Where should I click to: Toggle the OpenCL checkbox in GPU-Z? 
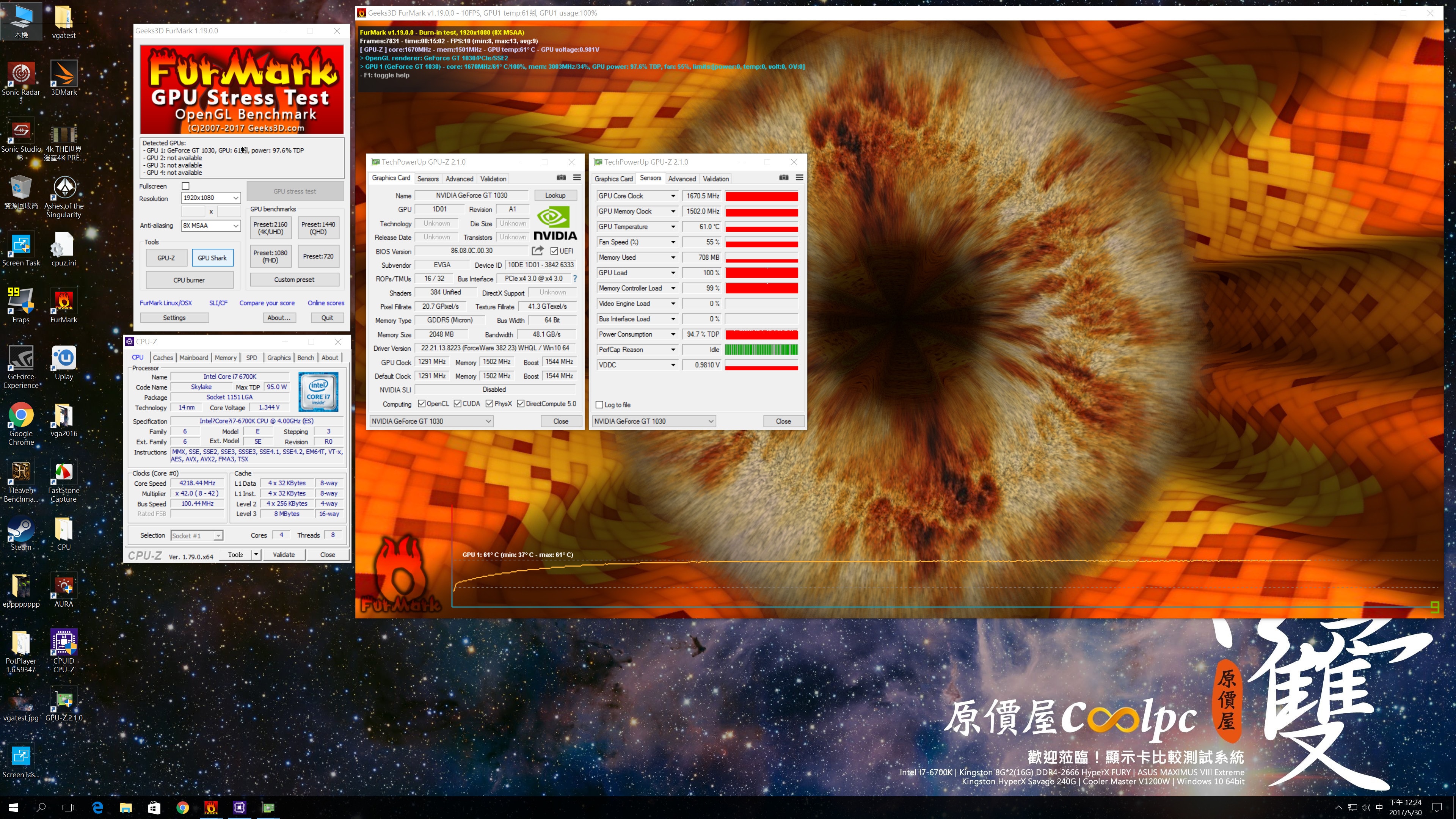422,403
